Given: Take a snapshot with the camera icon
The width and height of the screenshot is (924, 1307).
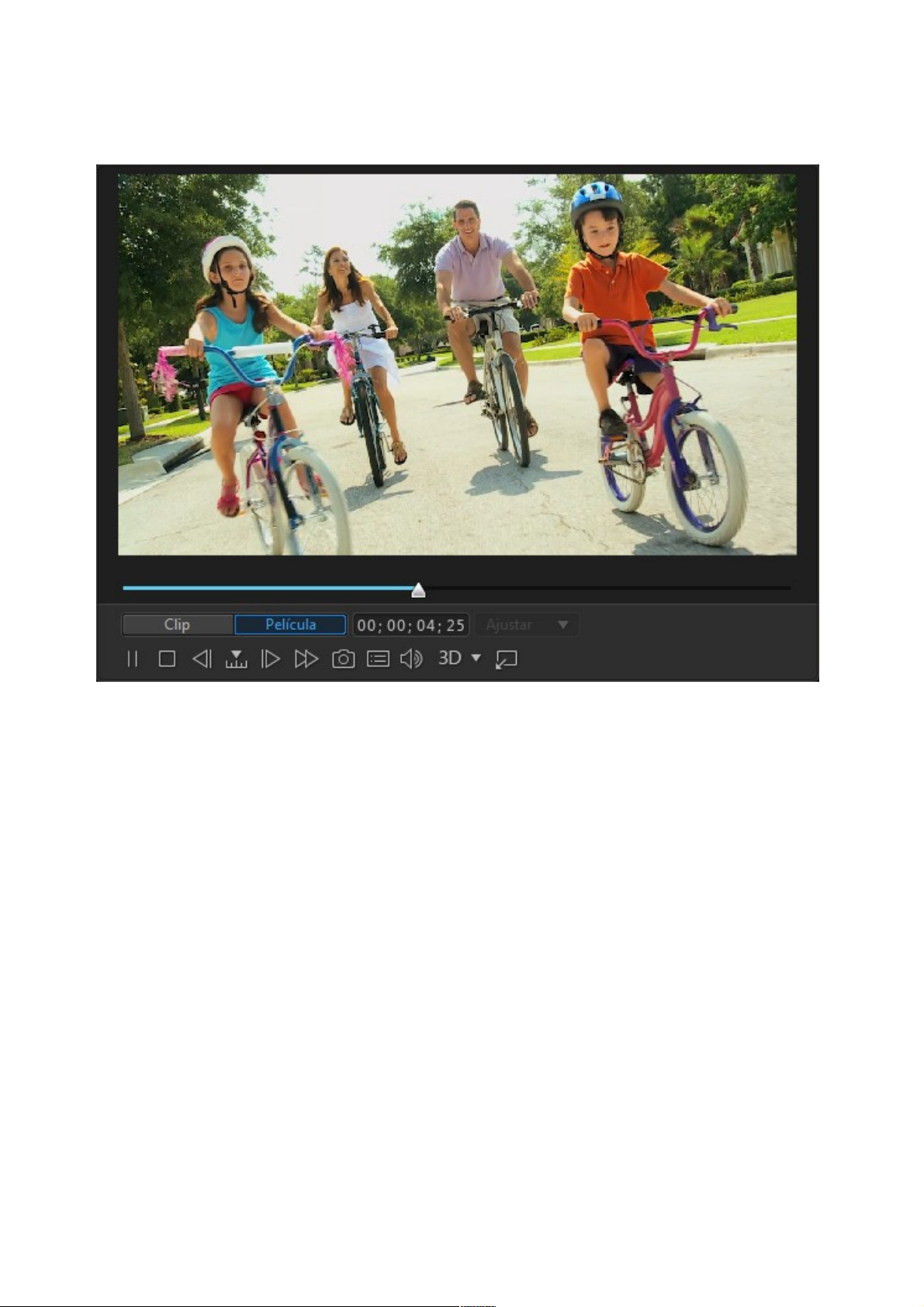Looking at the screenshot, I should 343,659.
